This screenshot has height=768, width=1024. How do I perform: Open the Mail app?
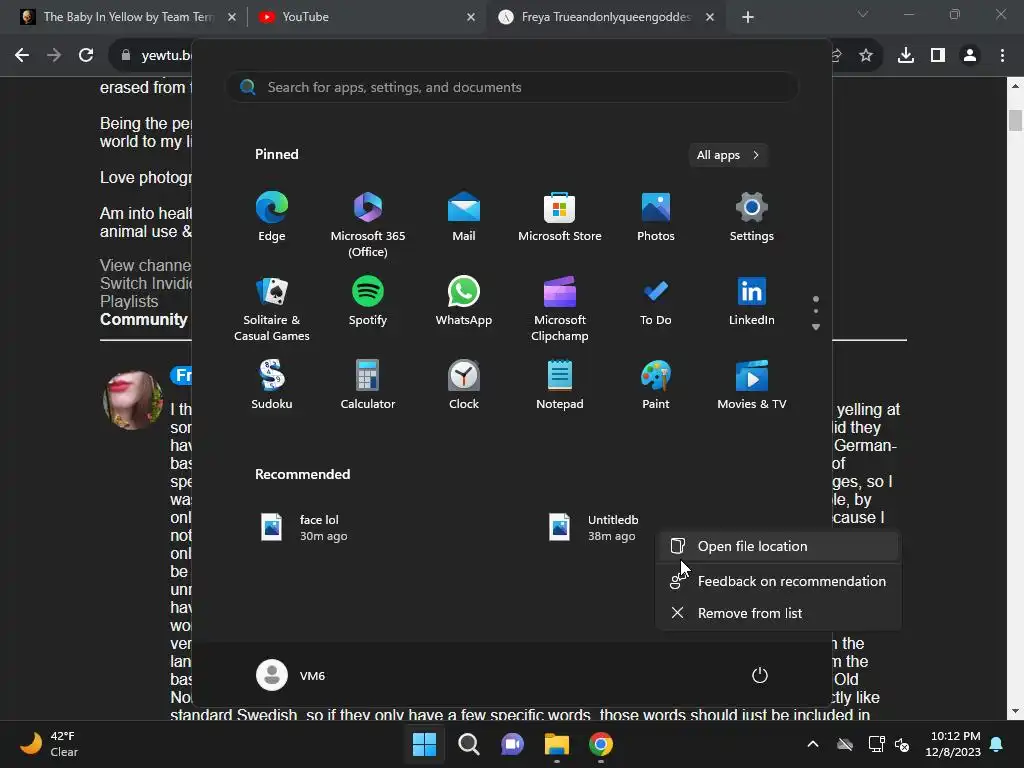point(464,217)
